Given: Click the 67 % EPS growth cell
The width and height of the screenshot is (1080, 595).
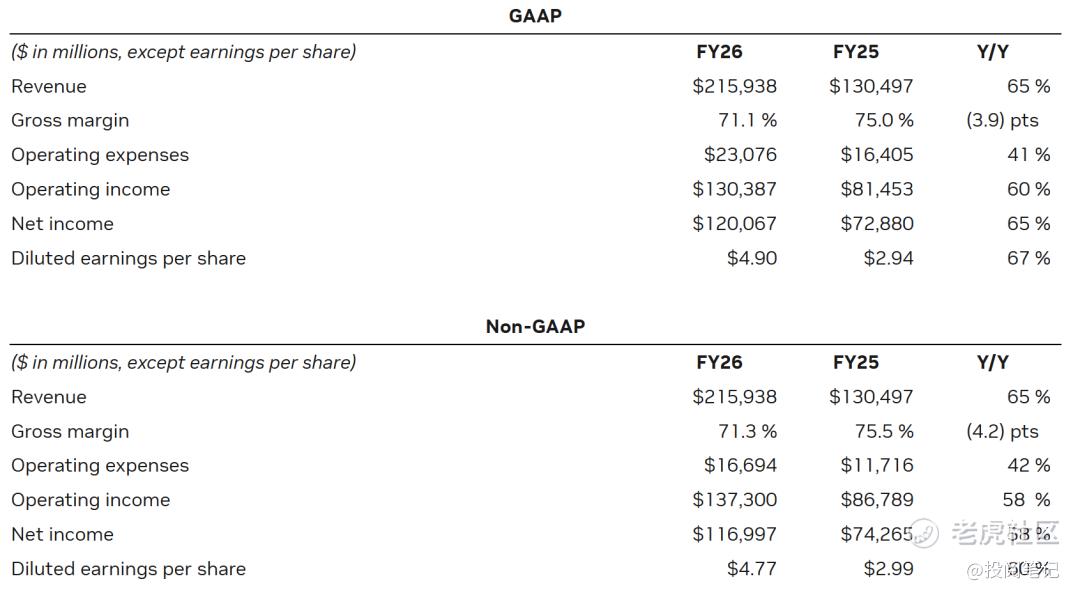Looking at the screenshot, I should click(x=1028, y=258).
